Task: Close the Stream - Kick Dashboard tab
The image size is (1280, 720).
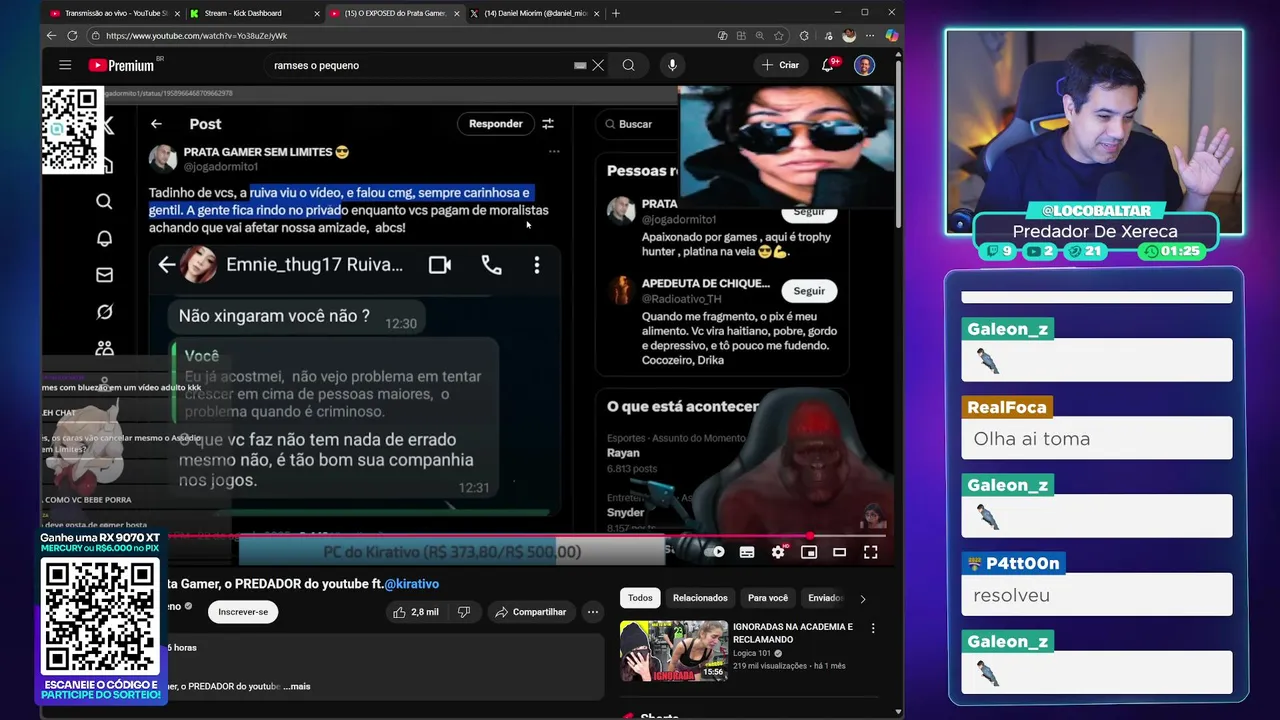Action: (317, 13)
